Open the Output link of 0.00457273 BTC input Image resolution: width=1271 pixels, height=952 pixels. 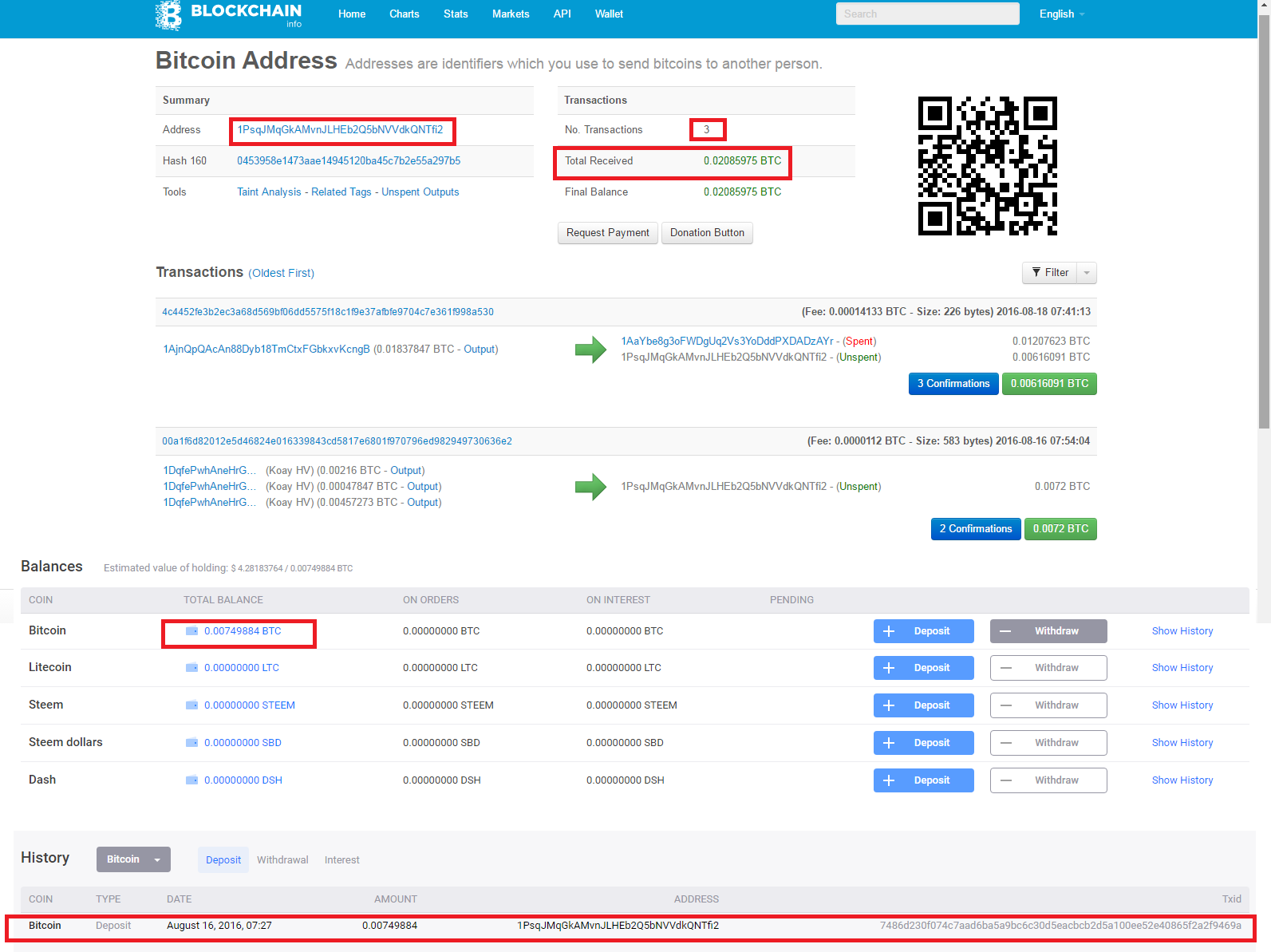click(x=423, y=503)
